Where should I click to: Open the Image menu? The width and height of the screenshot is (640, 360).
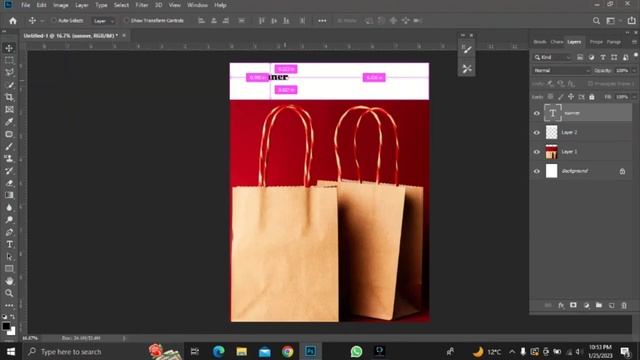(x=60, y=5)
